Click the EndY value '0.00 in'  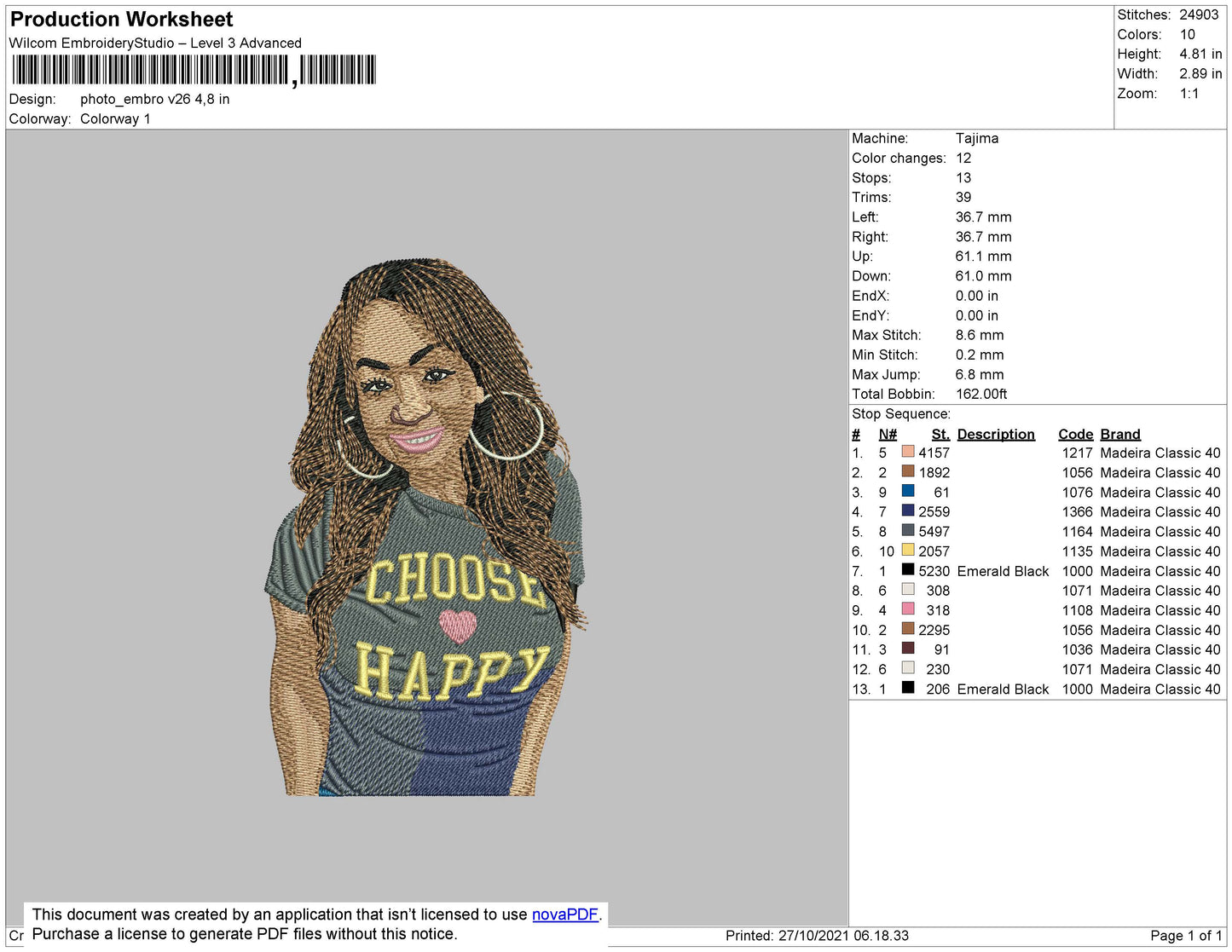coord(976,315)
